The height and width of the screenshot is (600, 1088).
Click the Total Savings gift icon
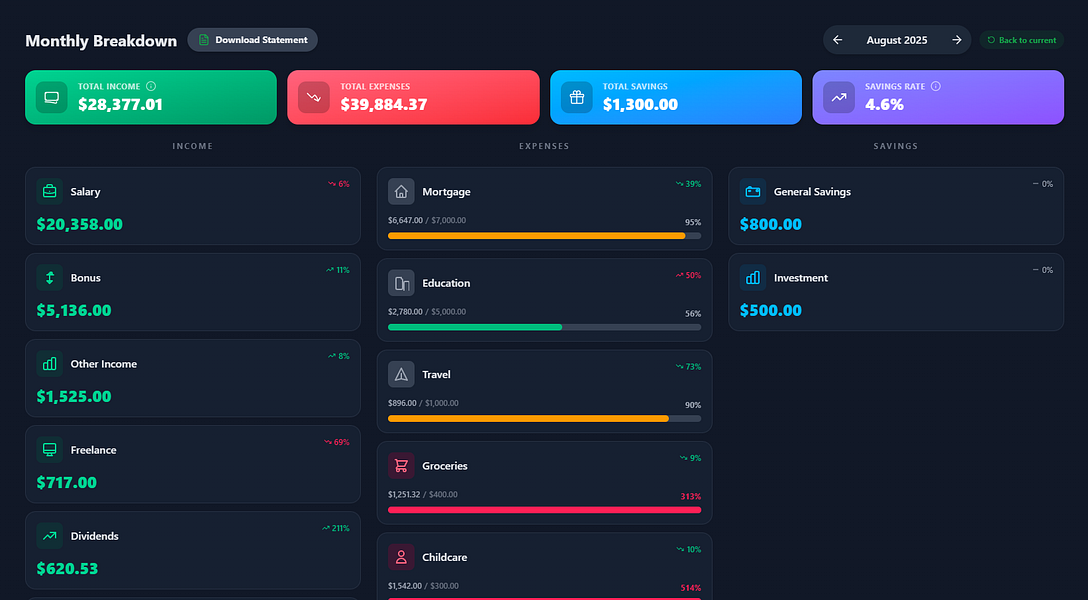point(577,97)
